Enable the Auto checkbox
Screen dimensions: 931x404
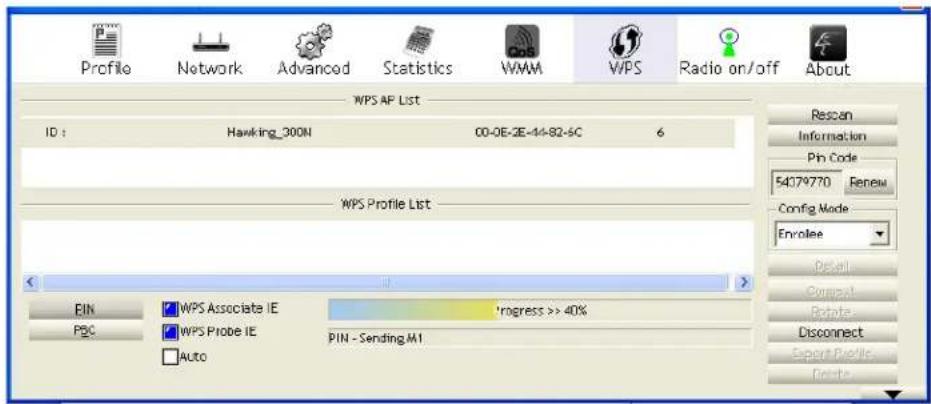[170, 357]
